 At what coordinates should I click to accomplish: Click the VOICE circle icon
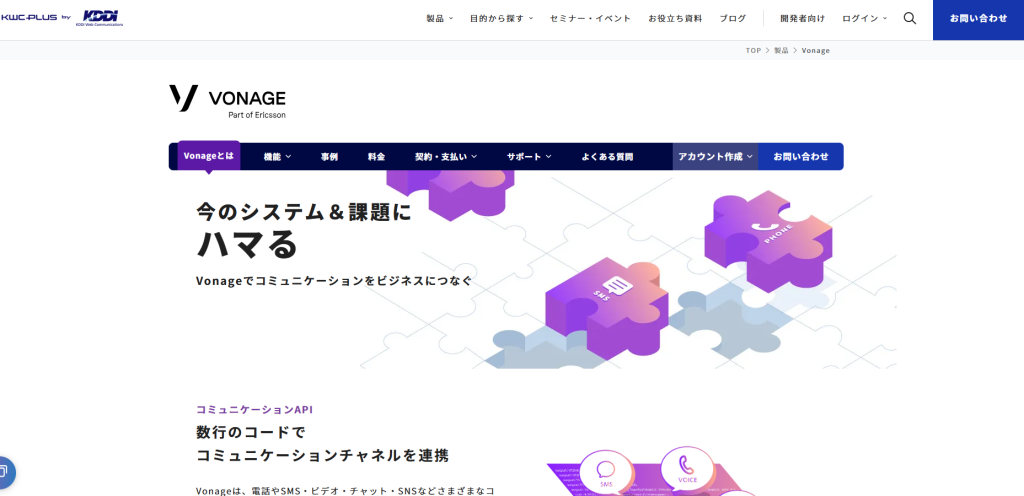tap(686, 468)
